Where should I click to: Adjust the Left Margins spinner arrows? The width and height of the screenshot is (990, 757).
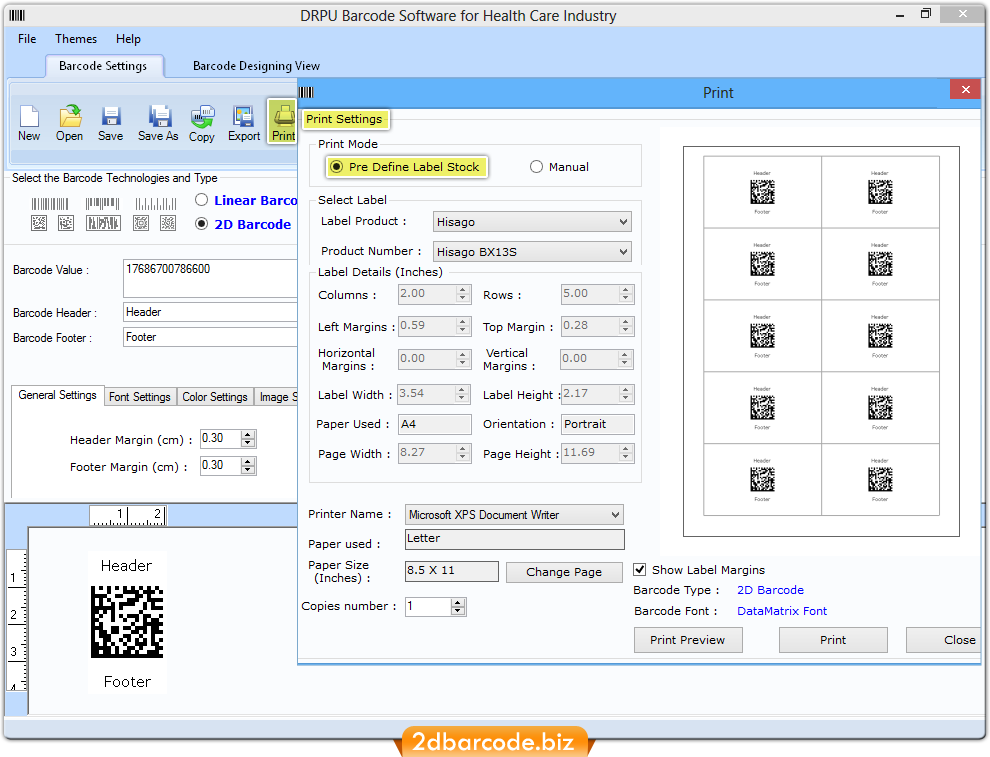[x=463, y=326]
